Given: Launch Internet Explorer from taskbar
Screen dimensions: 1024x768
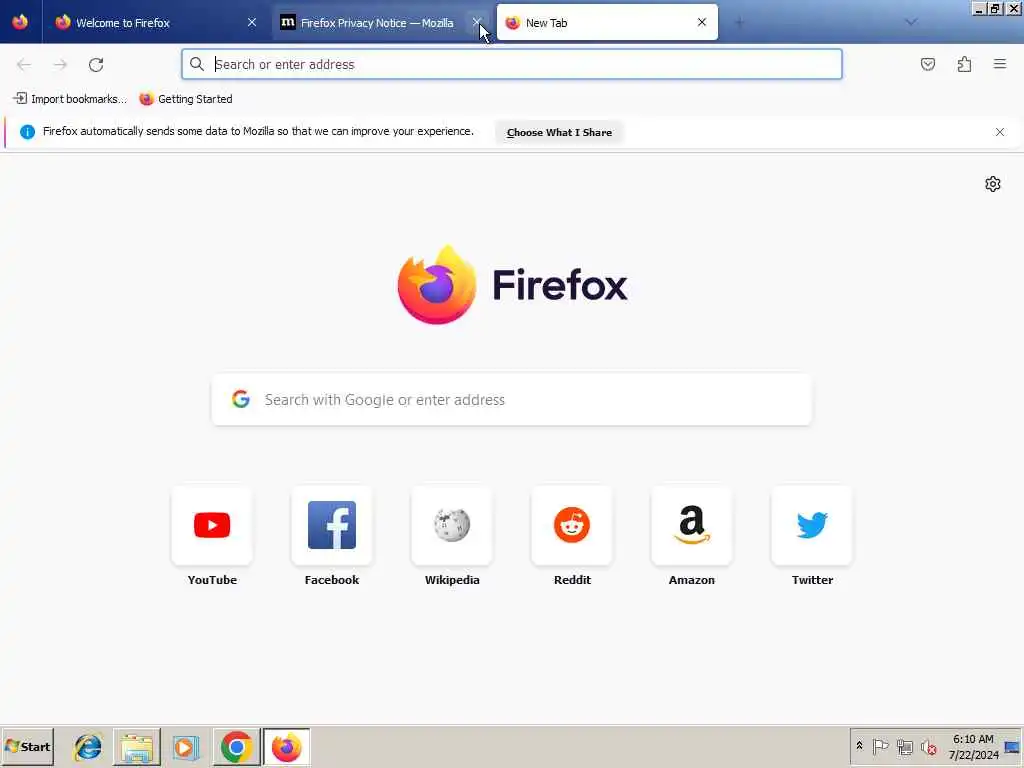Looking at the screenshot, I should pyautogui.click(x=88, y=747).
